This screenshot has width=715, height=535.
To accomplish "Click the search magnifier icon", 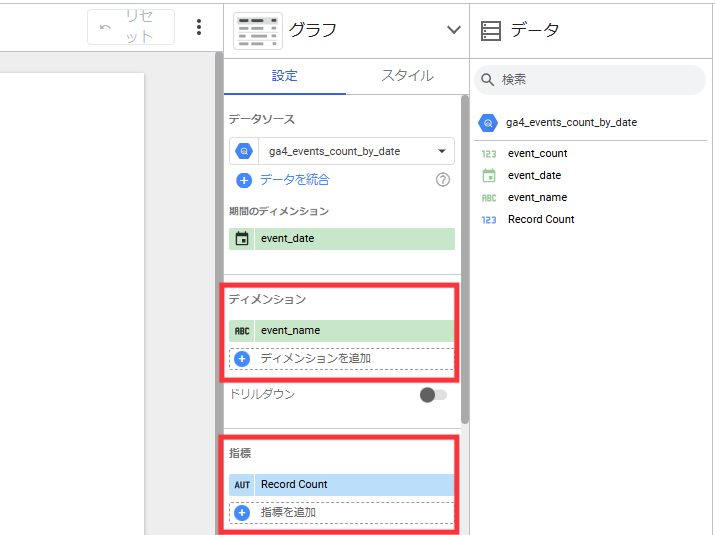I will click(x=487, y=80).
